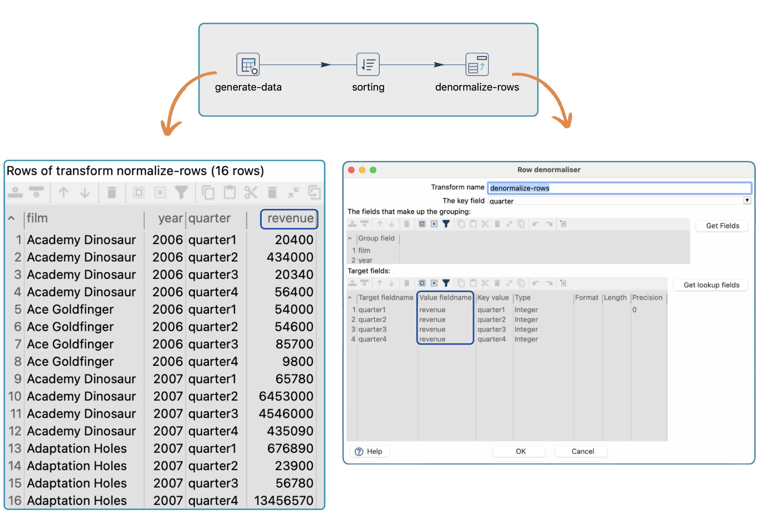761x521 pixels.
Task: Click clear selection icon in grouping fields toolbar
Action: tap(434, 224)
